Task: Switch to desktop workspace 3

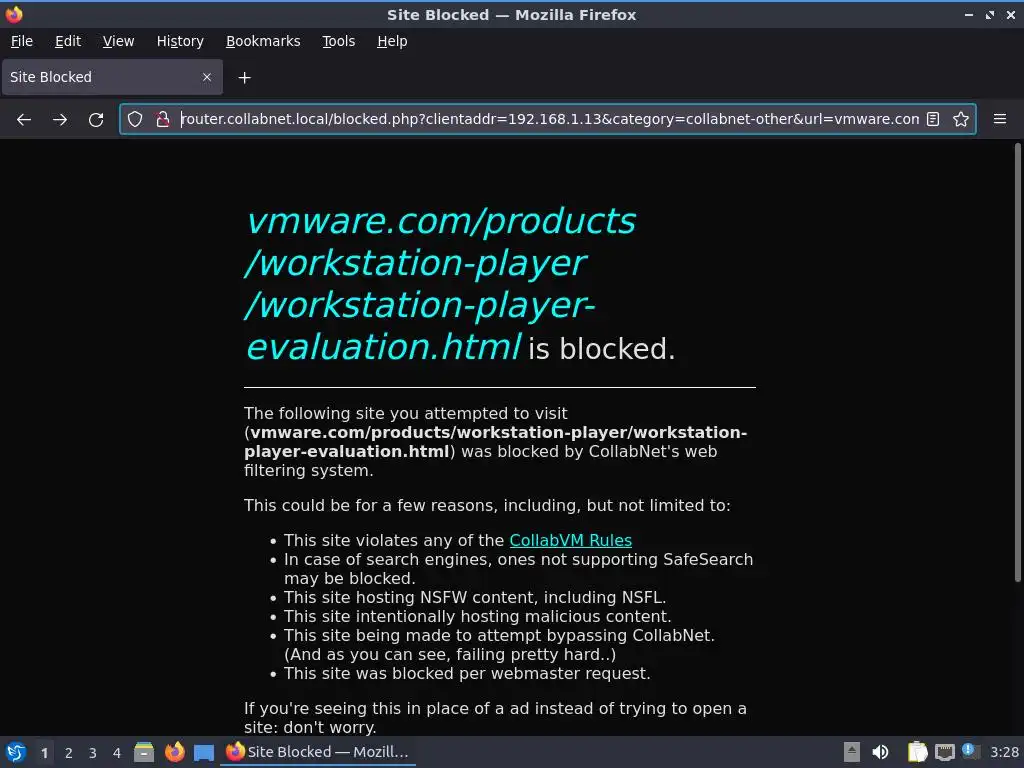Action: pos(93,753)
